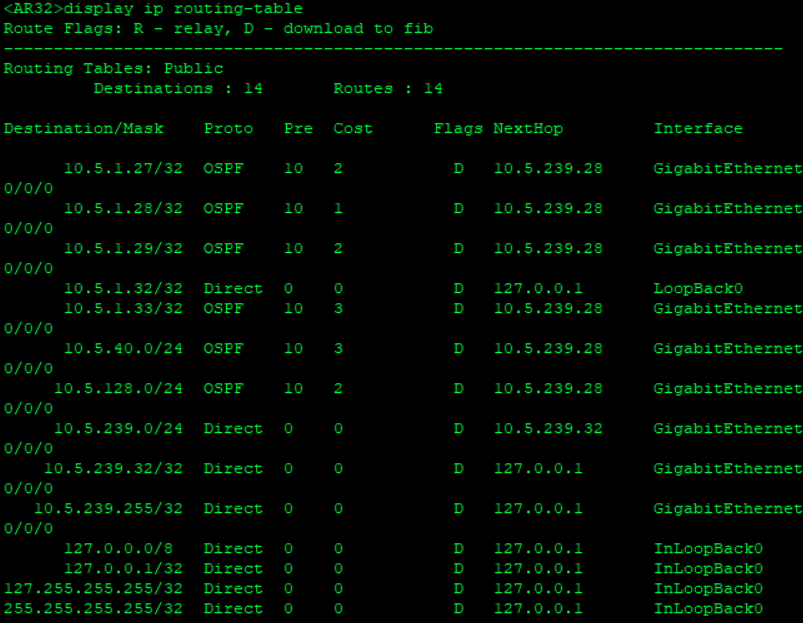Select destination 10.5.239.0/24
Screen dimensions: 803x623
tap(118, 428)
